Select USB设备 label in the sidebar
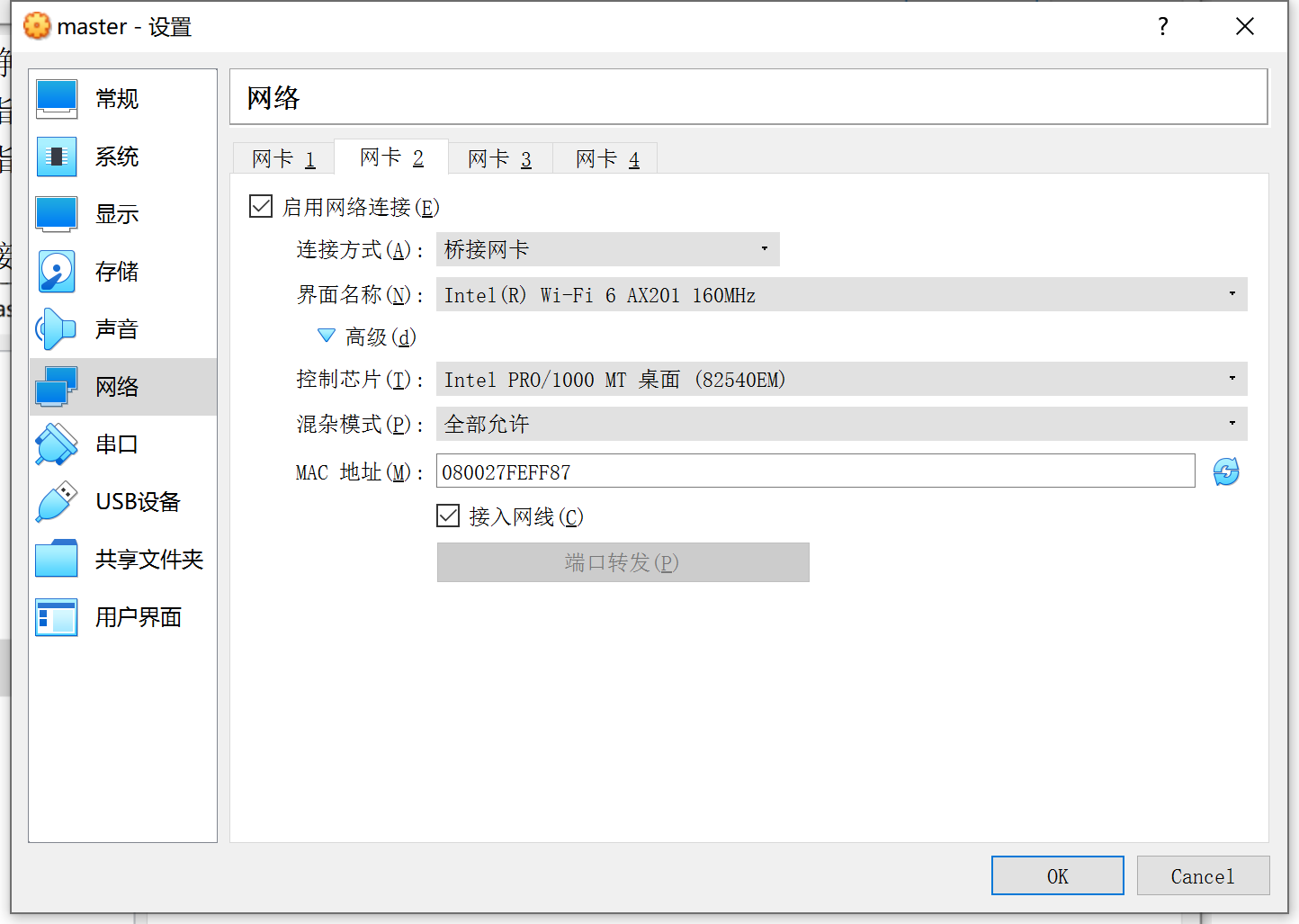The height and width of the screenshot is (924, 1299). [139, 502]
